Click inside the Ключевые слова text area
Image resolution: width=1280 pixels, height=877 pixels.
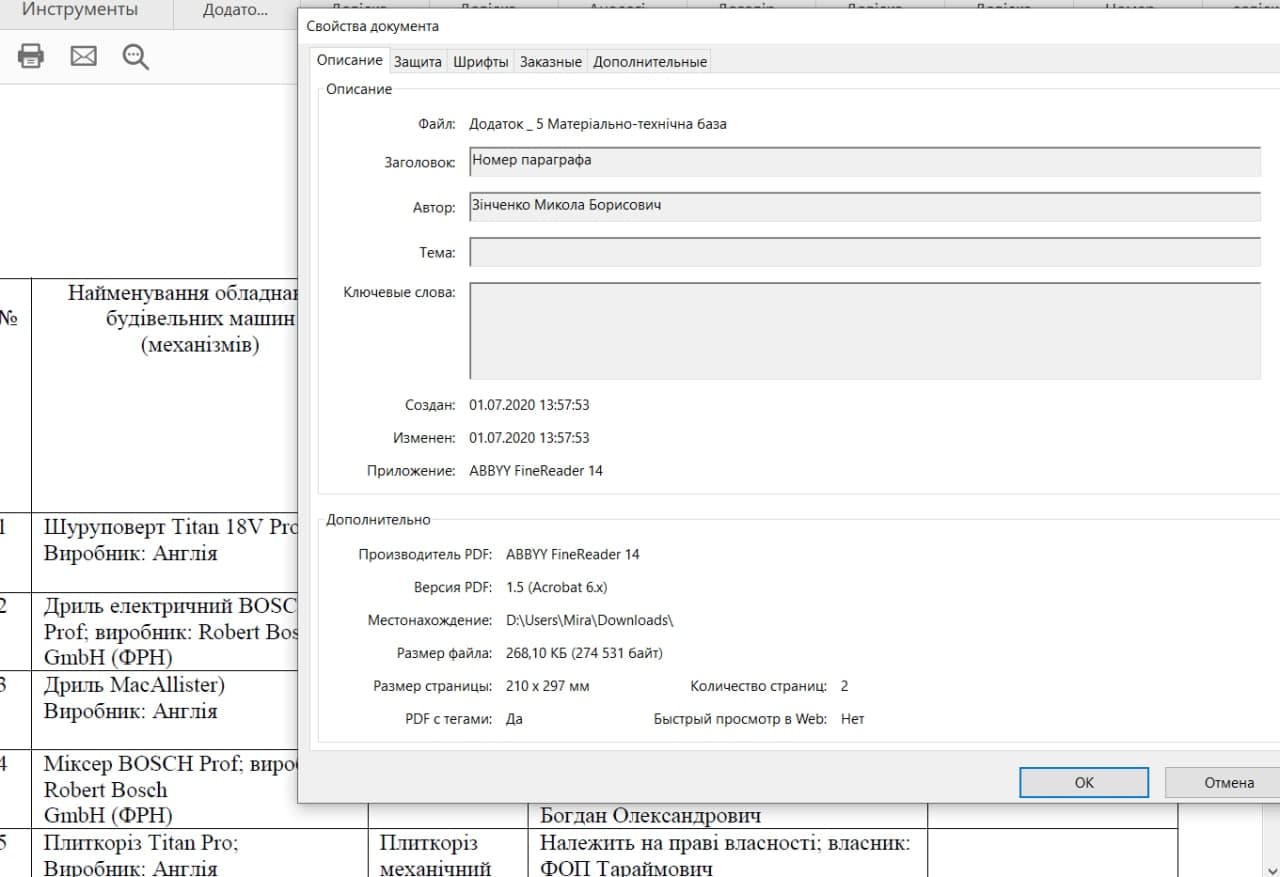tap(864, 331)
